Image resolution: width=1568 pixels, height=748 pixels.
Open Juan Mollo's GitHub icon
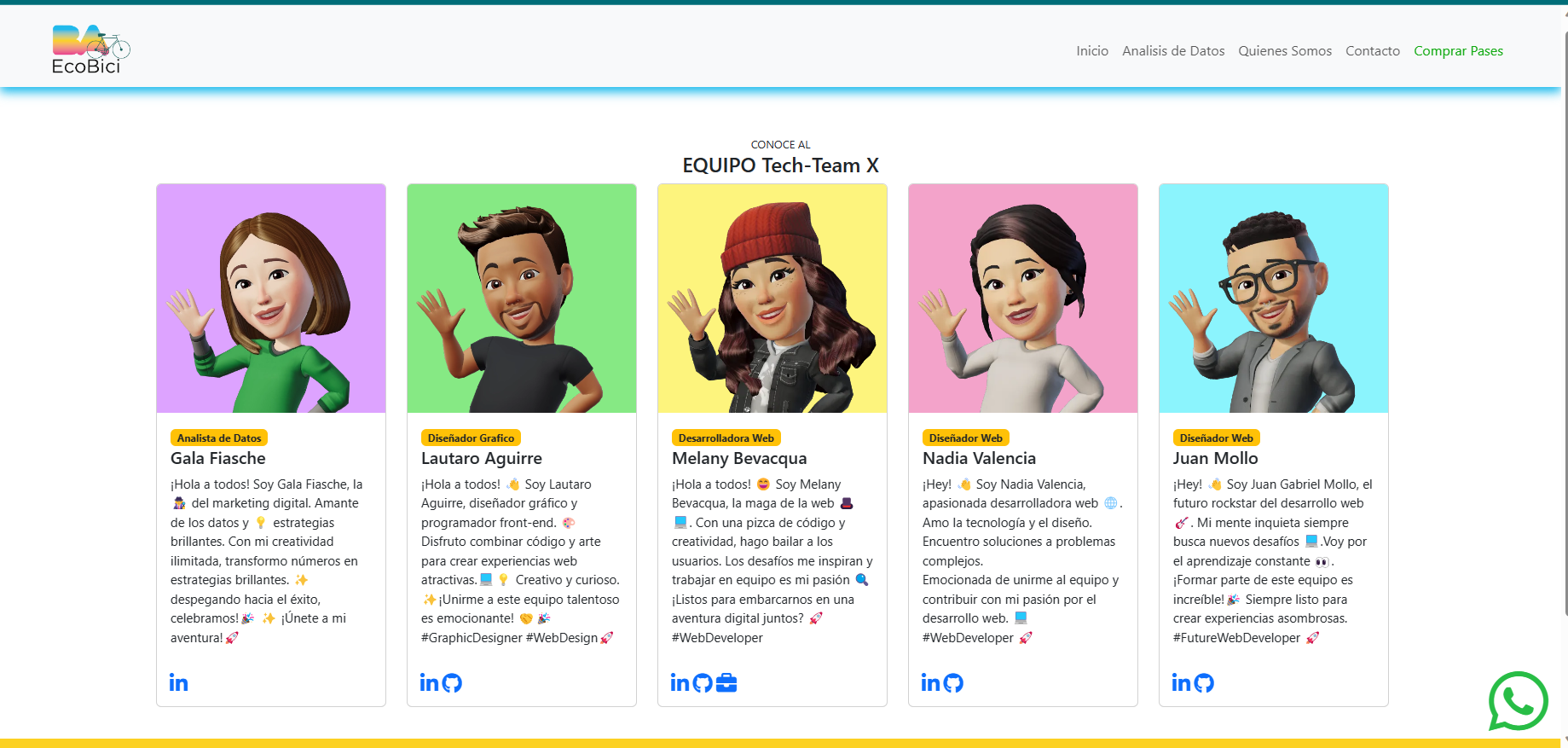coord(1204,683)
